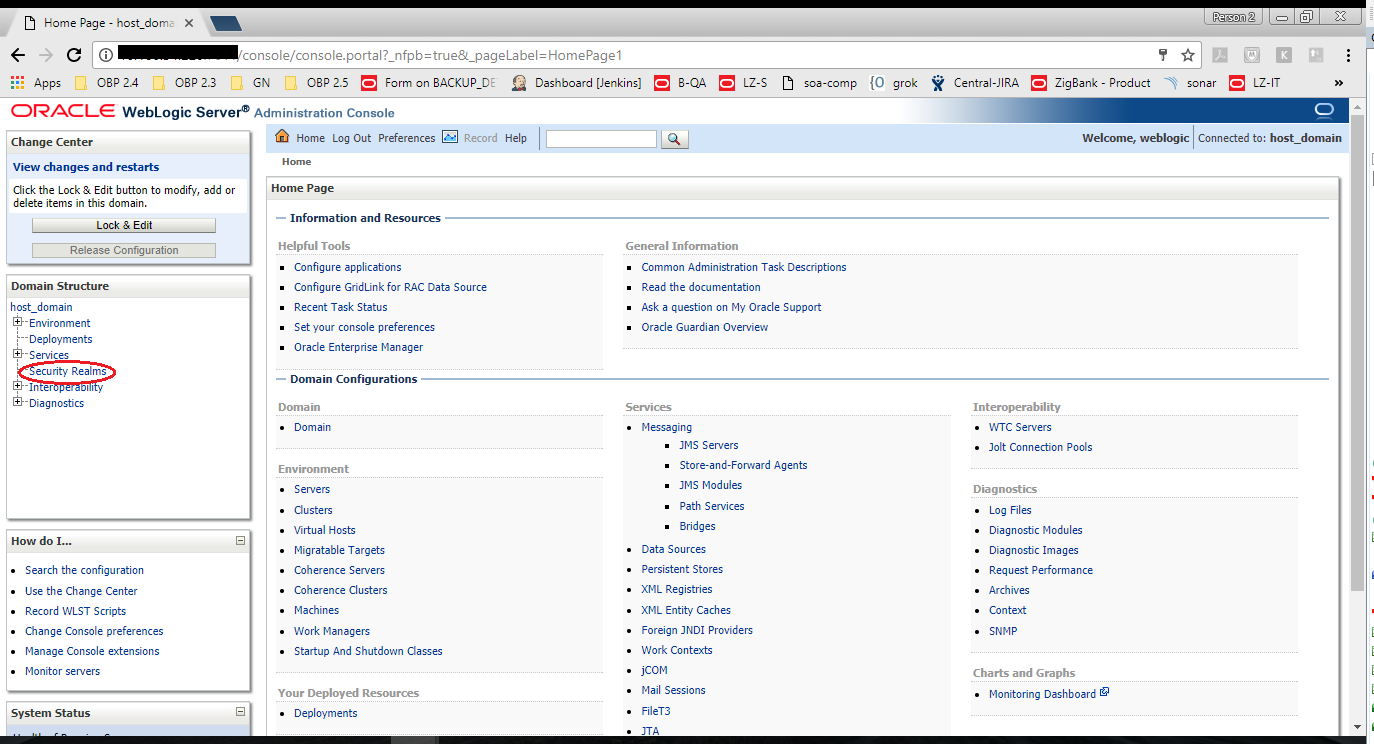Click the Lock & Edit button
Viewport: 1374px width, 744px height.
[124, 225]
